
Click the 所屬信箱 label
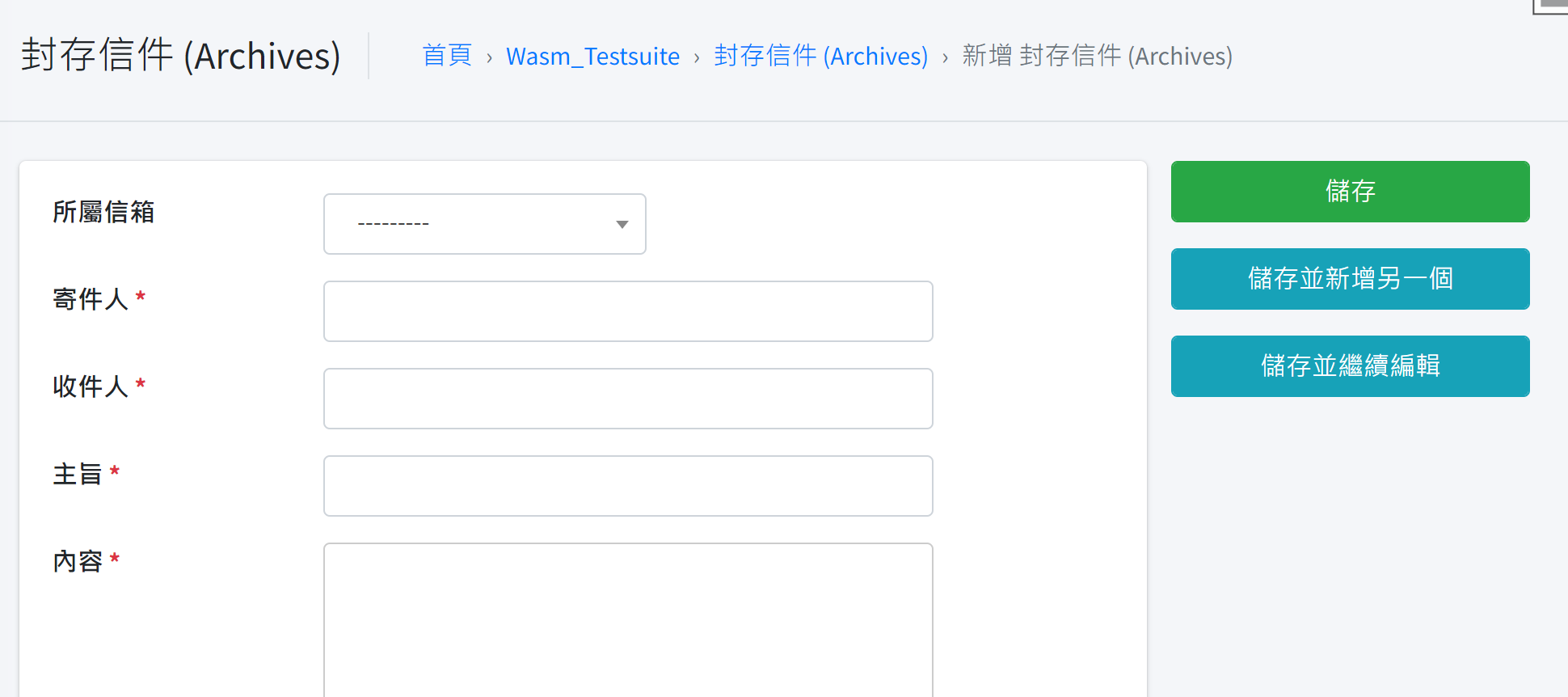click(103, 212)
